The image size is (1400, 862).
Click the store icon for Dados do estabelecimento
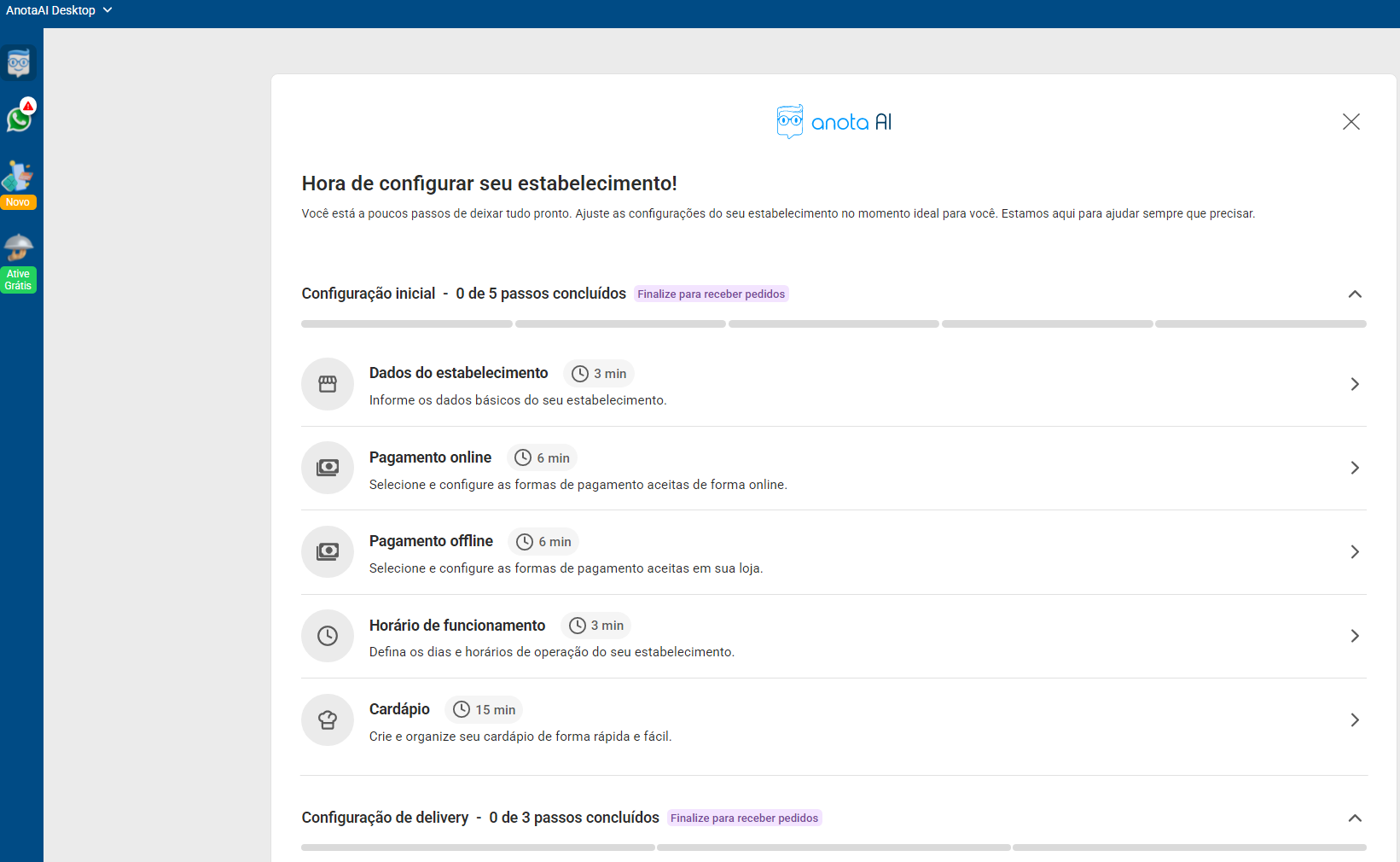[x=328, y=384]
